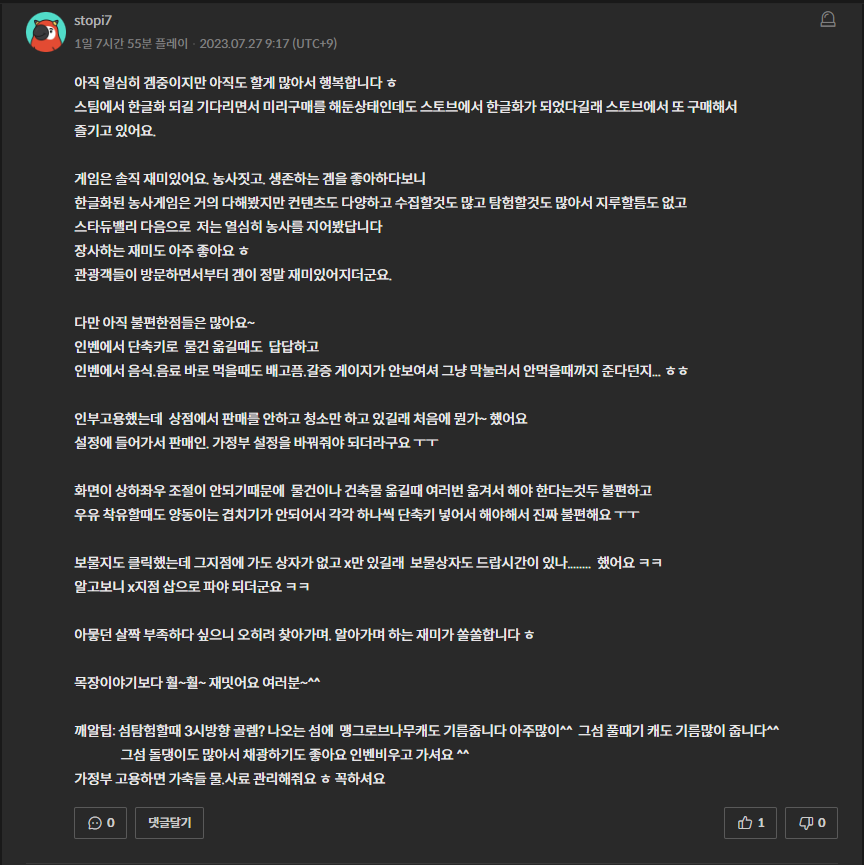Click the line starting 스팀에서 한글화 되길
Viewport: 864px width, 865px height.
coord(406,106)
